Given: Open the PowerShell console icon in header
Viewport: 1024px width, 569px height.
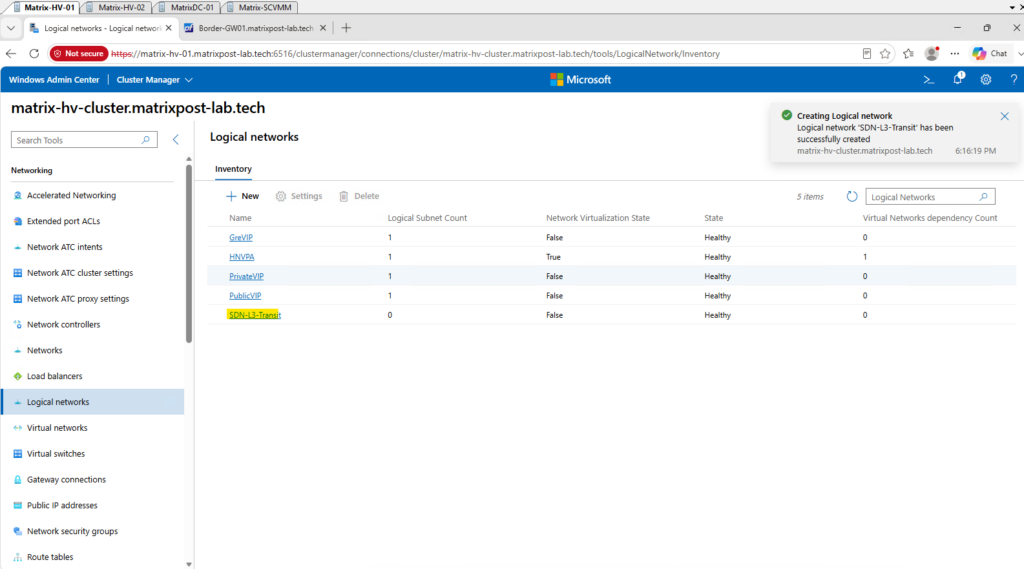Looking at the screenshot, I should pos(929,80).
